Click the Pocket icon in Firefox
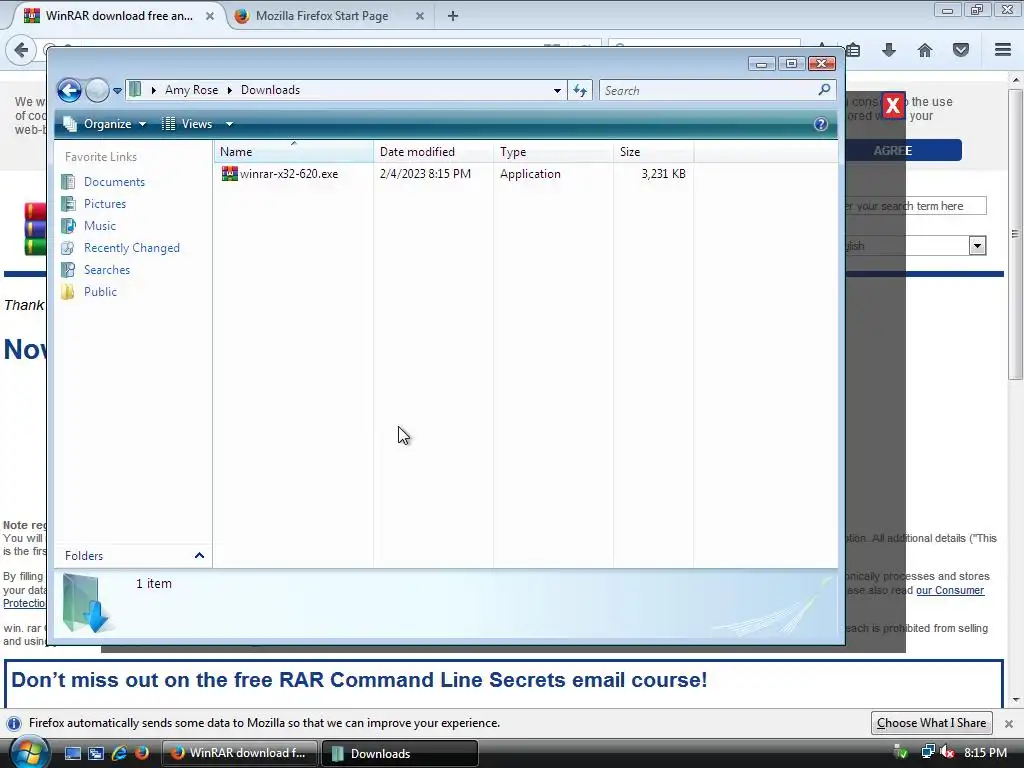The width and height of the screenshot is (1024, 768). pyautogui.click(x=961, y=50)
